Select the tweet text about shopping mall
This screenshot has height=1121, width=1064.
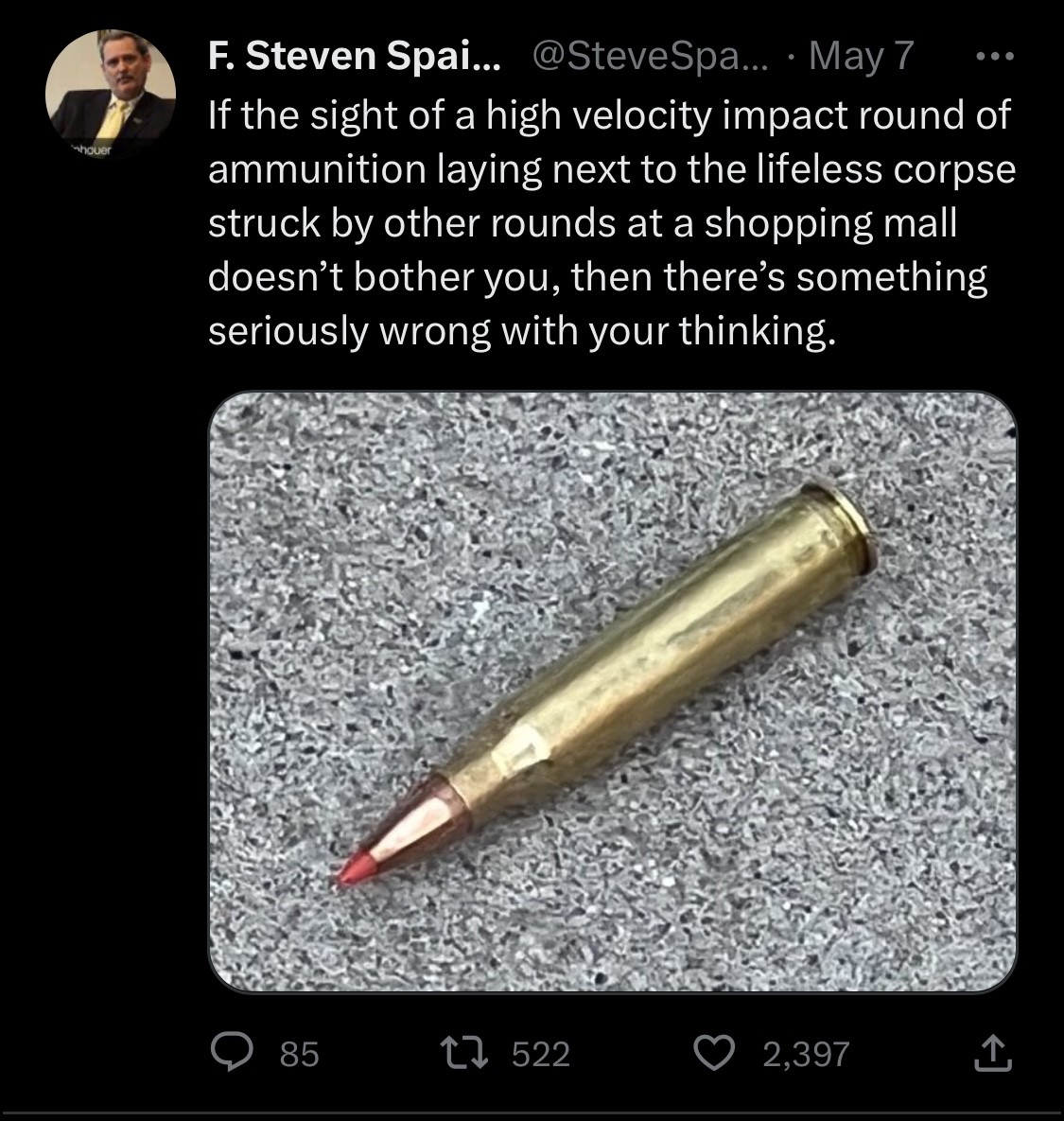612,223
